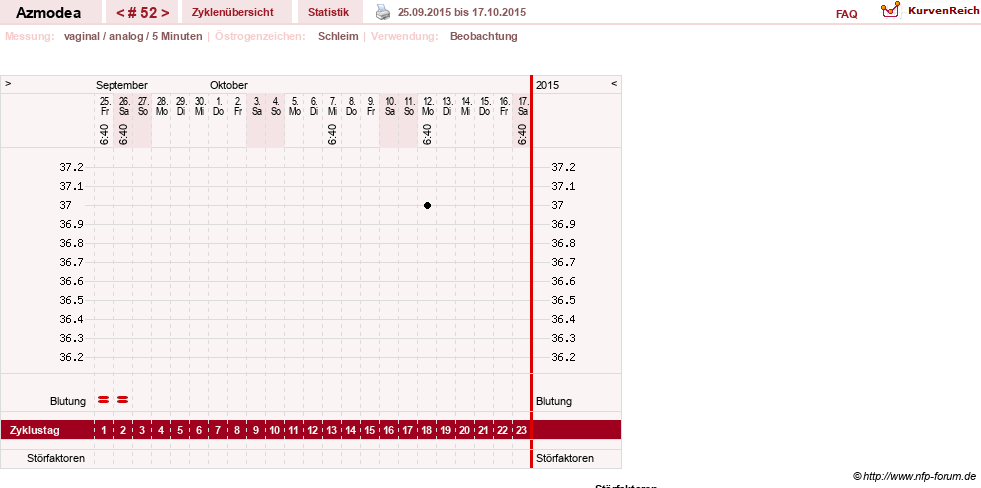Click the right Störfaktoren label

click(565, 459)
